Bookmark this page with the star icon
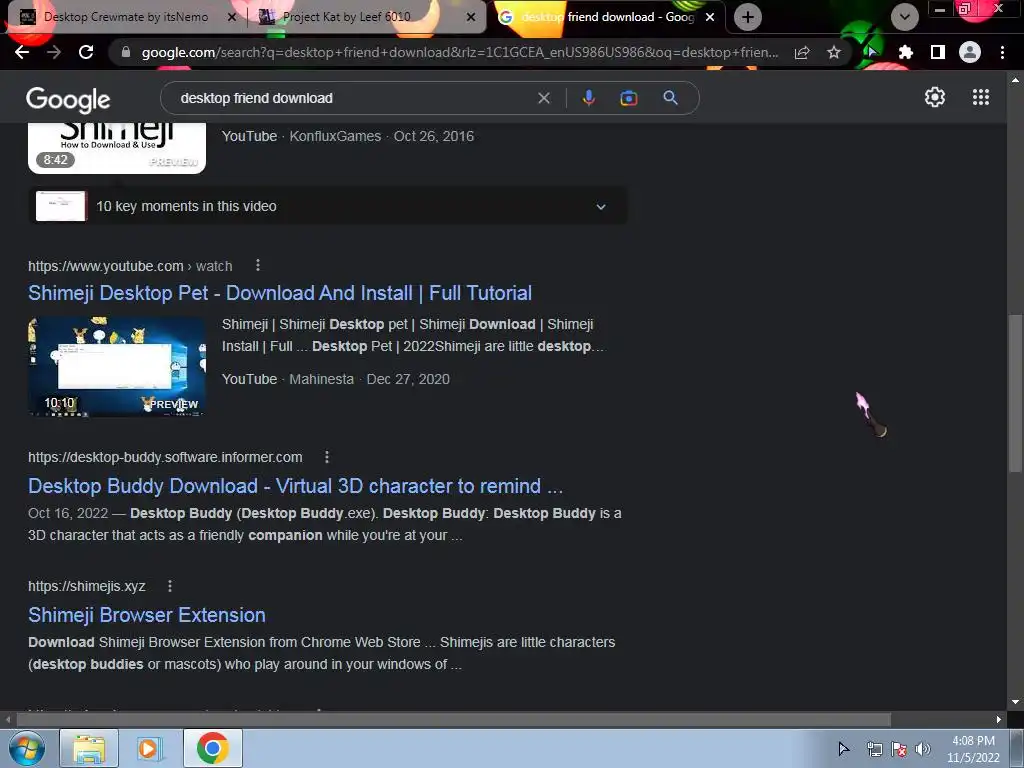1024x768 pixels. point(834,52)
